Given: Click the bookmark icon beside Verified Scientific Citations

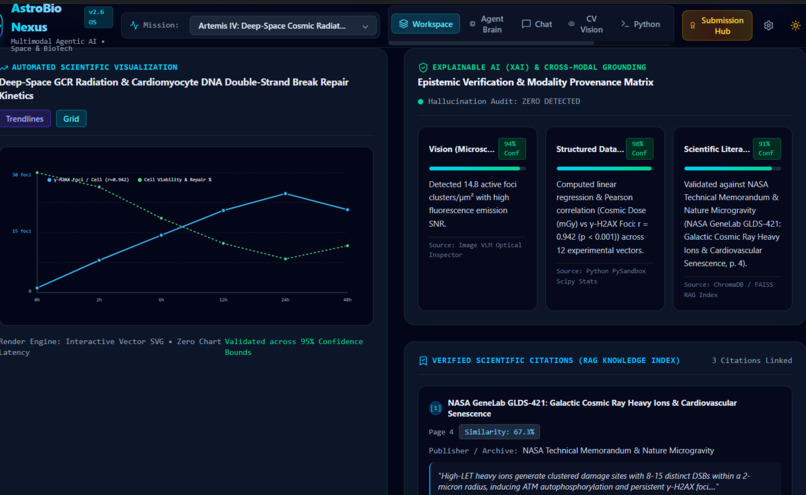Looking at the screenshot, I should [423, 361].
